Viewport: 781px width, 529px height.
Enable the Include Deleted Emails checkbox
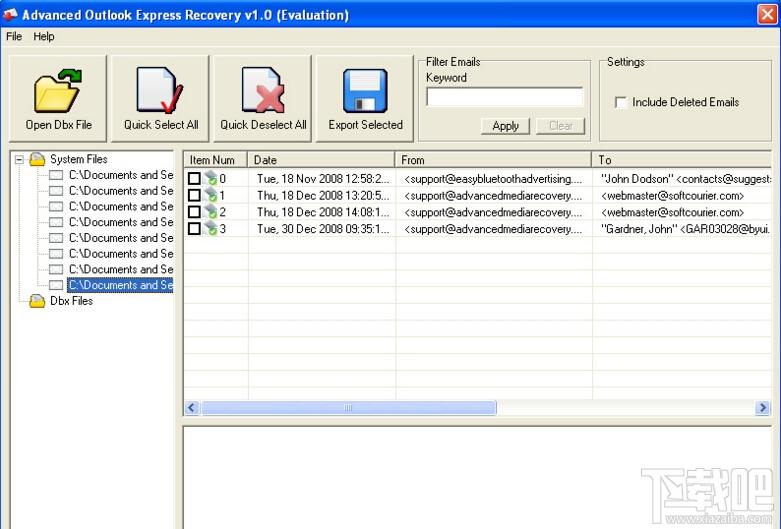click(621, 102)
